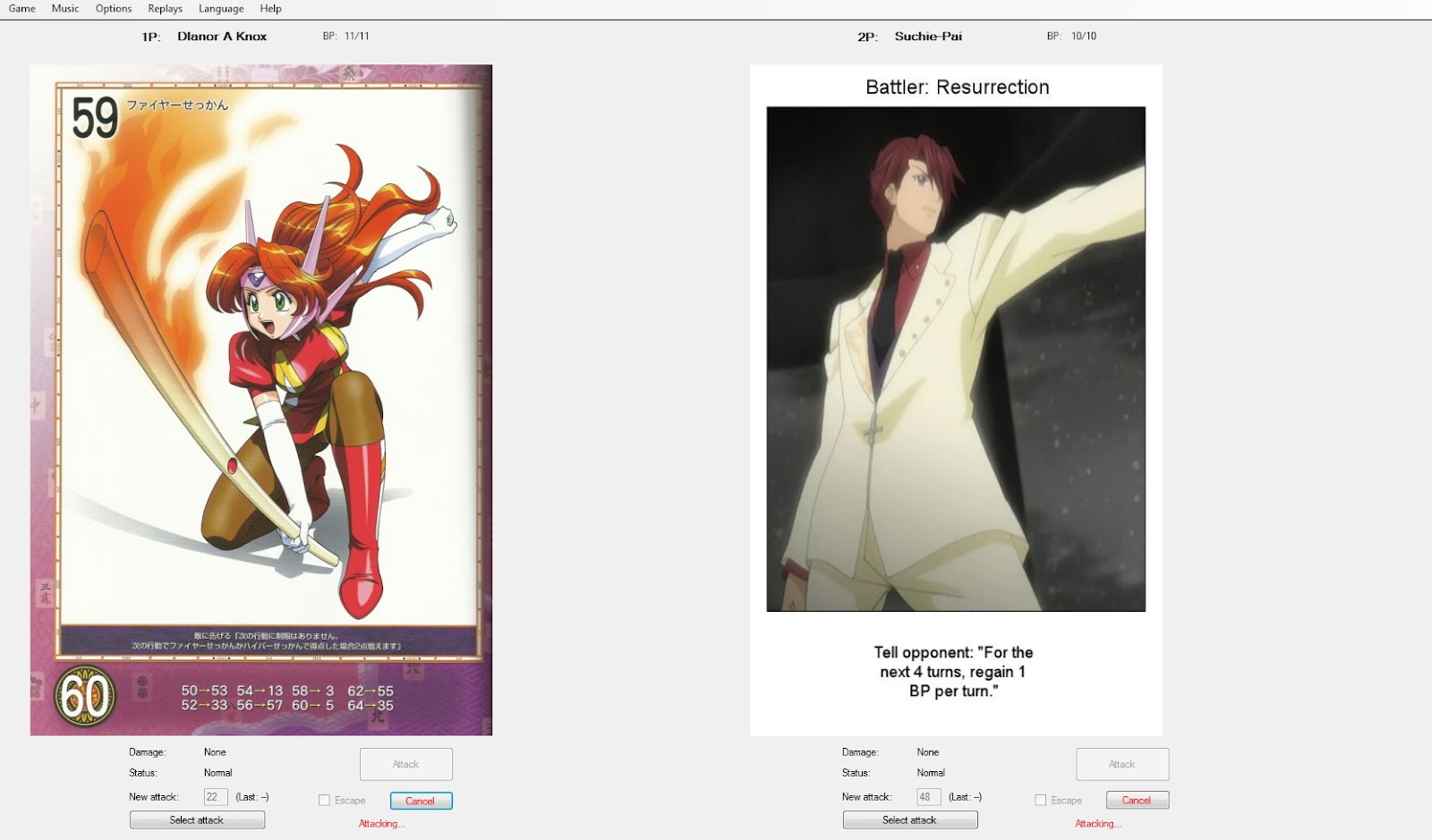Open the Replays menu
1432x840 pixels.
(166, 9)
